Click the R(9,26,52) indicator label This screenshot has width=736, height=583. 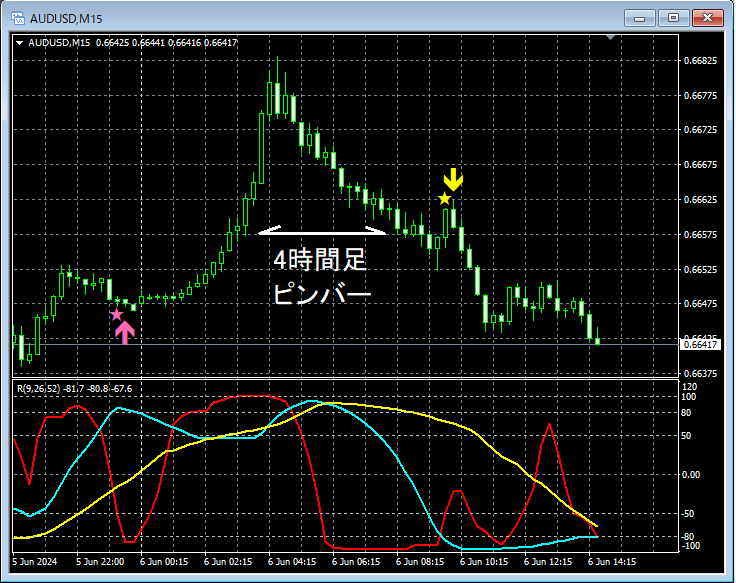pyautogui.click(x=39, y=389)
